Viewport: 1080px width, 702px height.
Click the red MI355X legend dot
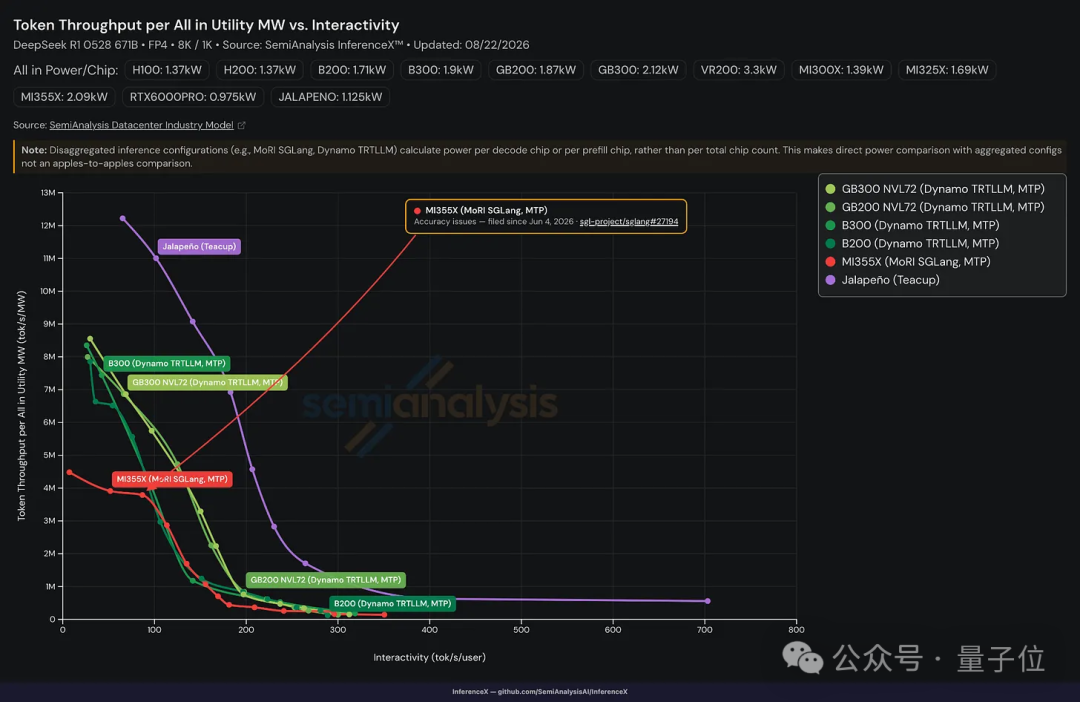click(x=831, y=262)
